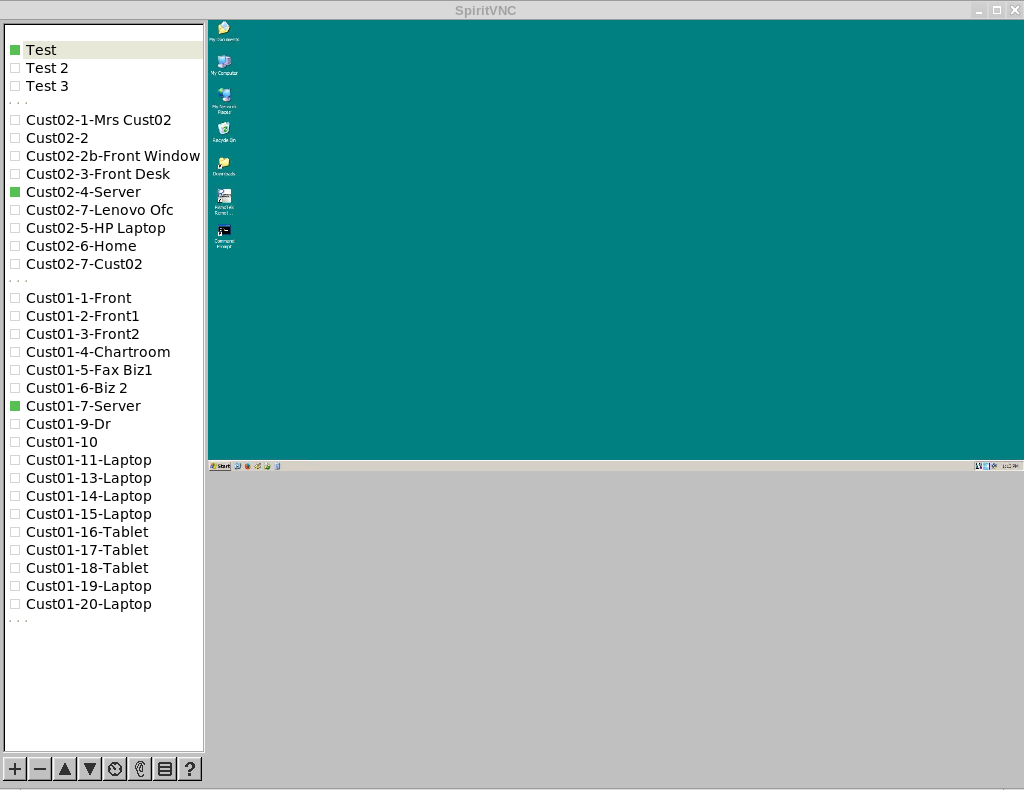Click green status square beside Cust01-7-Server
Screen dimensions: 1024x790
click(x=15, y=406)
